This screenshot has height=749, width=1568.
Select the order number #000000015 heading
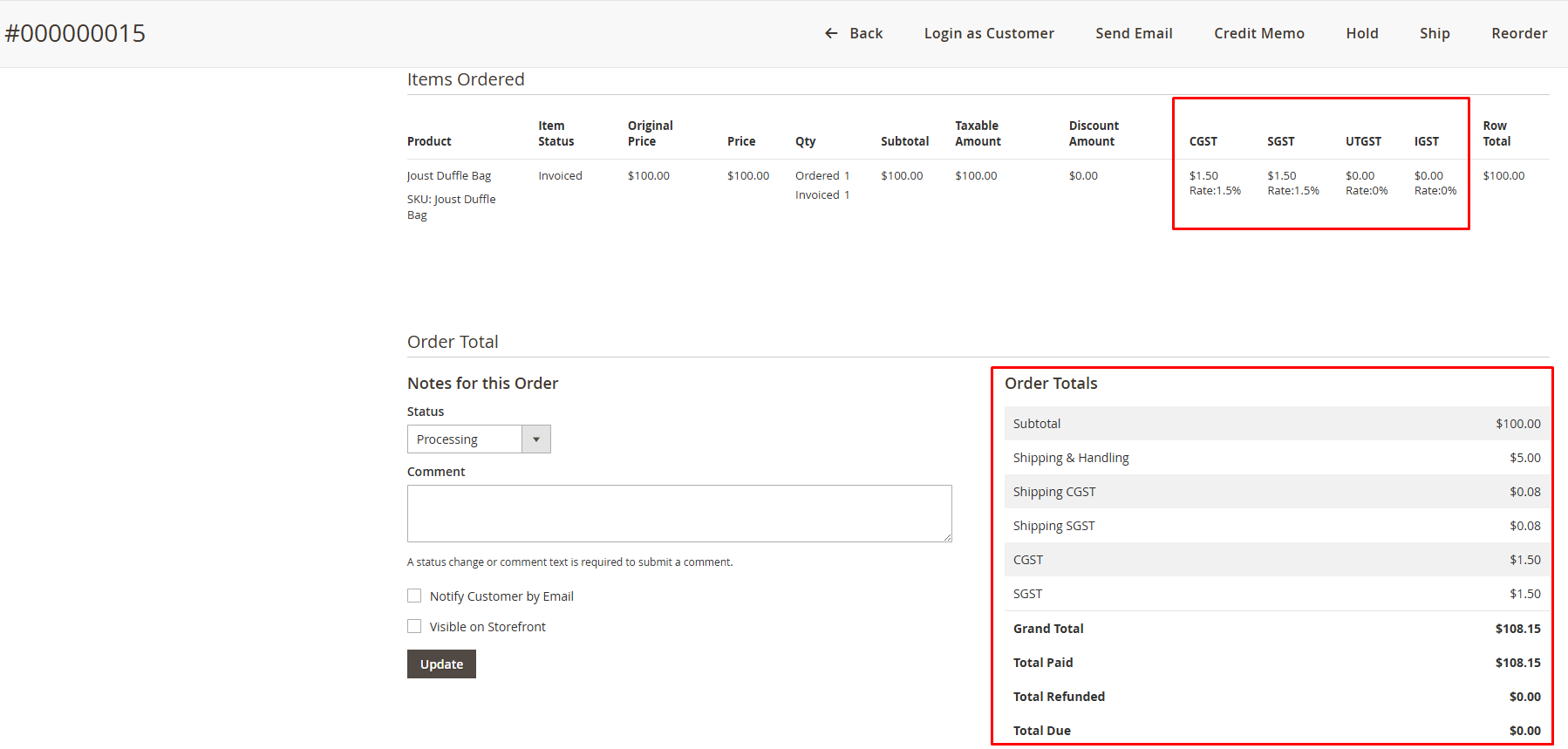click(x=75, y=33)
